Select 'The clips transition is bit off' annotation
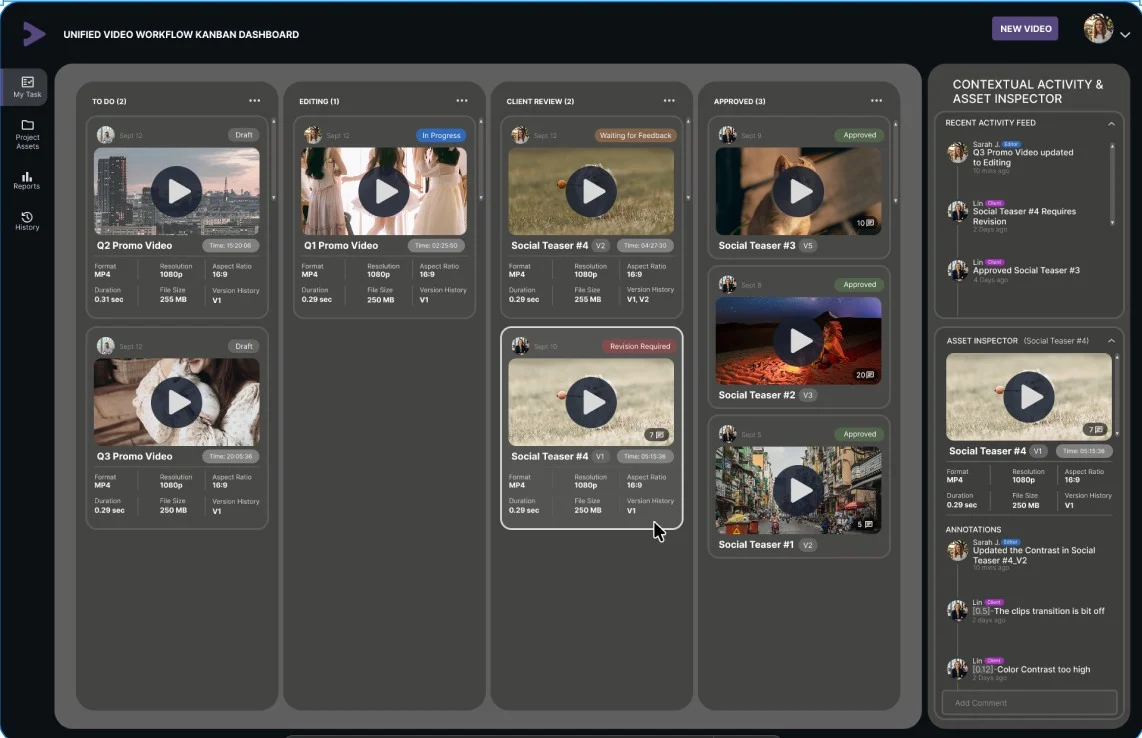Image resolution: width=1142 pixels, height=738 pixels. (1039, 611)
